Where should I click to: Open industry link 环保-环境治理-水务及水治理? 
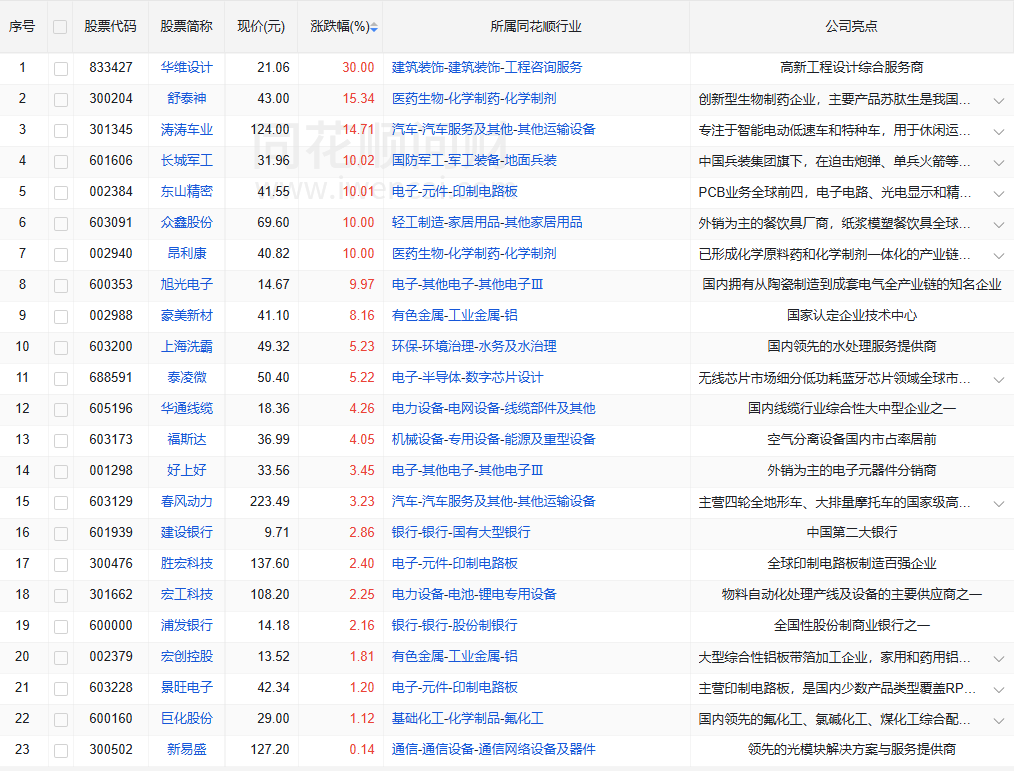tap(474, 346)
